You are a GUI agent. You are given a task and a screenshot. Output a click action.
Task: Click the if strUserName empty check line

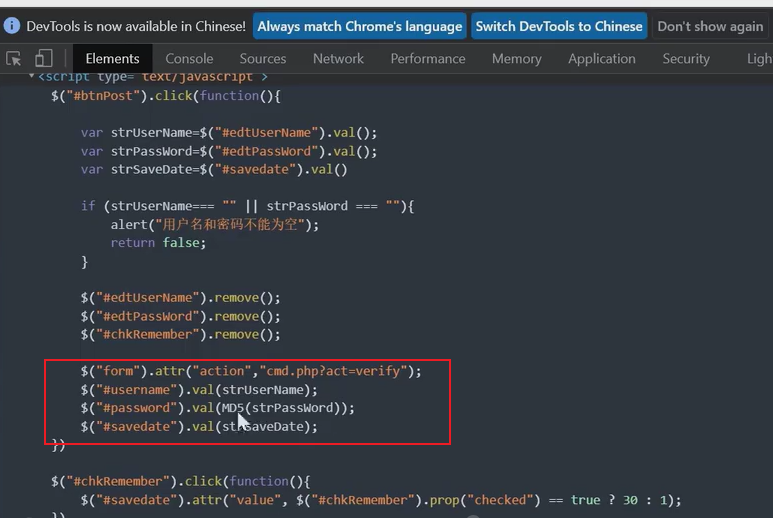tap(247, 206)
